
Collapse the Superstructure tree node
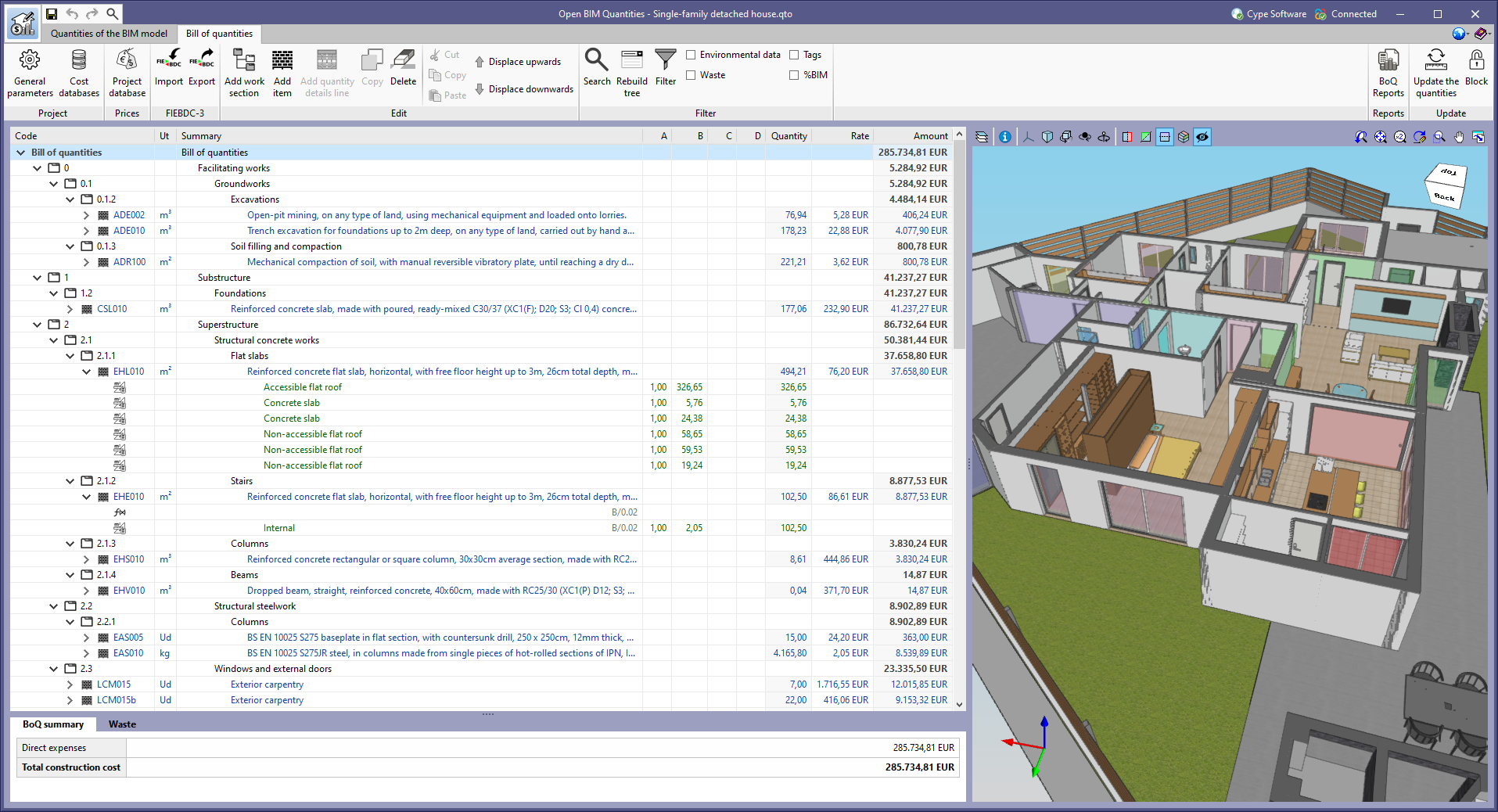(36, 324)
